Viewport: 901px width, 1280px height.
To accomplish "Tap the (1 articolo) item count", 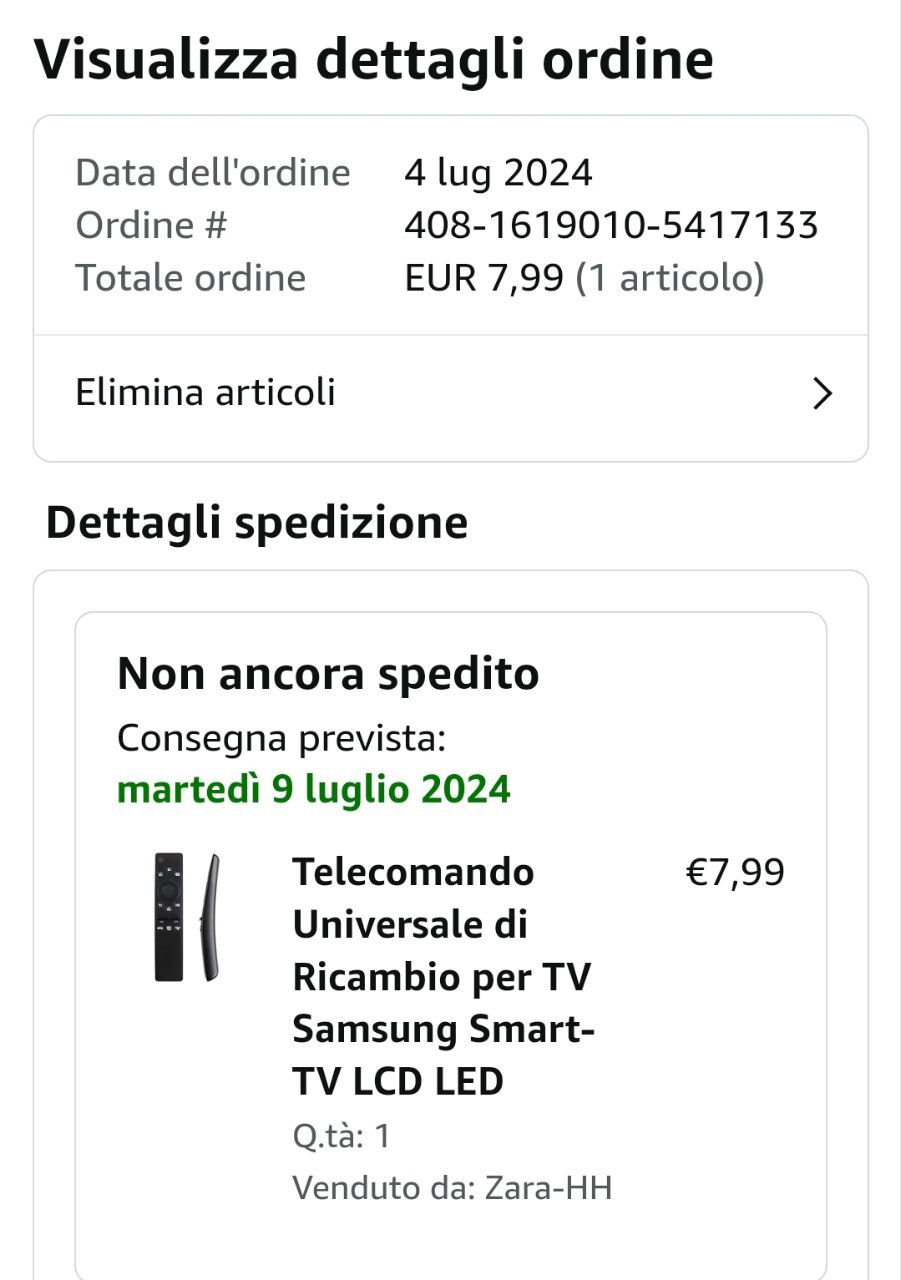I will [x=670, y=278].
